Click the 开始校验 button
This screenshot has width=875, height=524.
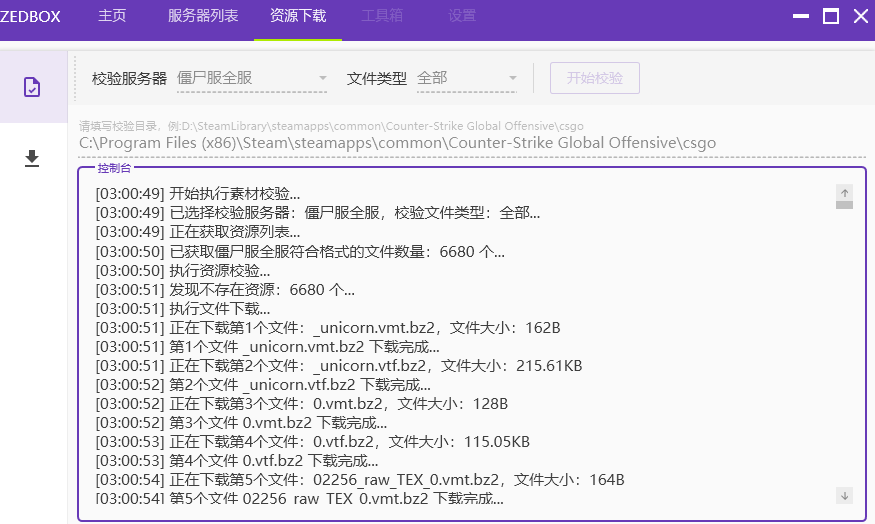coord(595,78)
